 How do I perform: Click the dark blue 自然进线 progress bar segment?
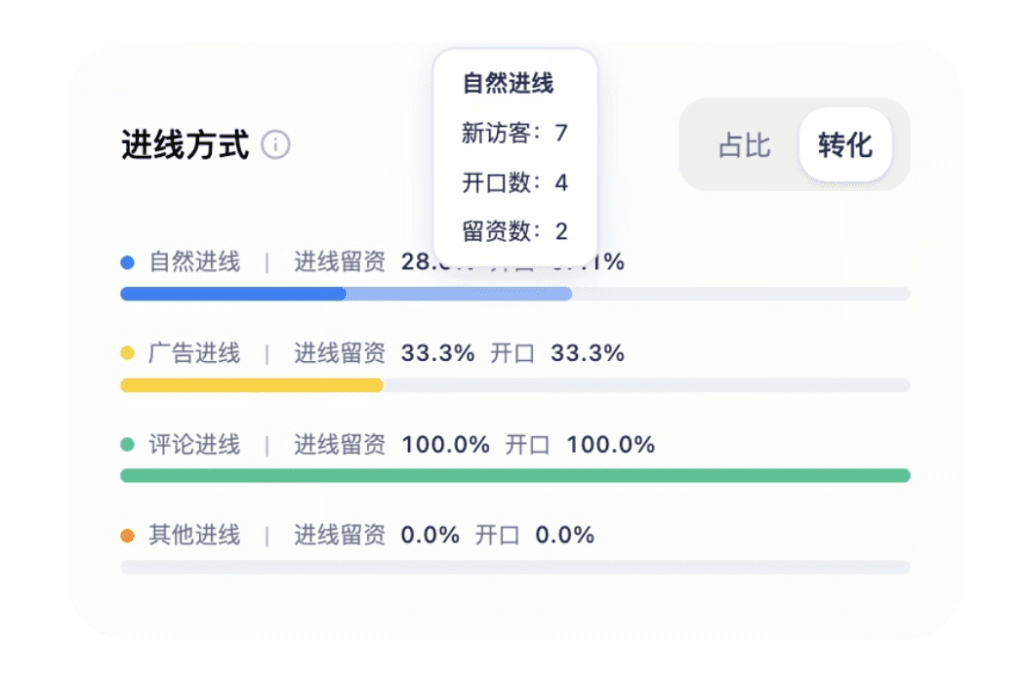pyautogui.click(x=233, y=294)
